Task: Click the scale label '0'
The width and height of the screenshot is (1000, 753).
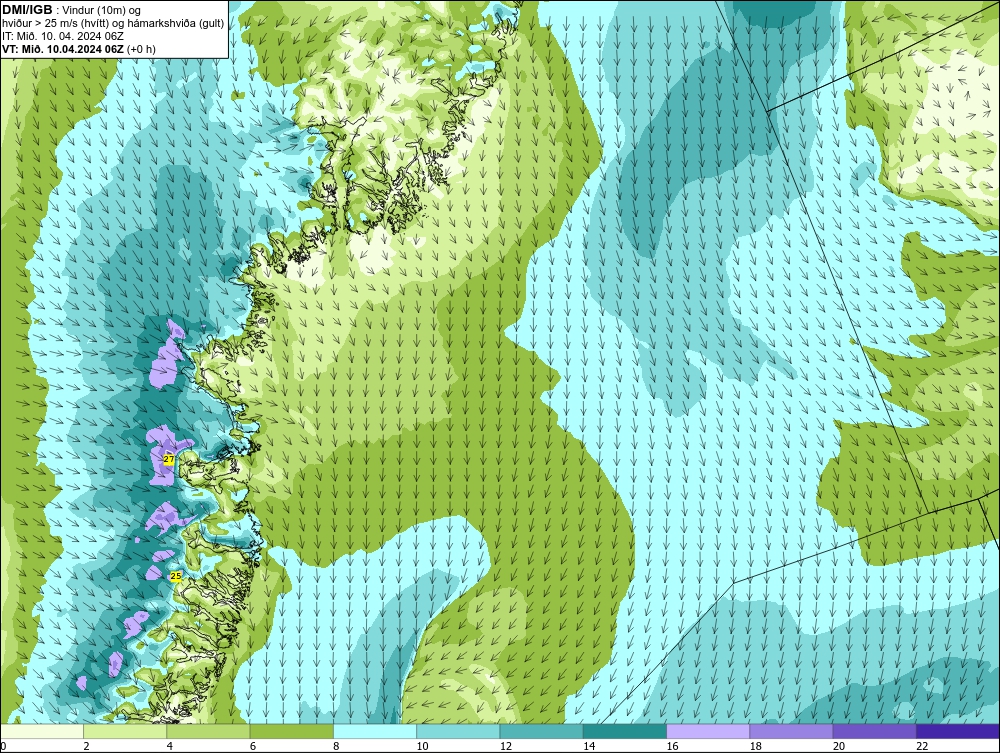Action: coord(3,746)
